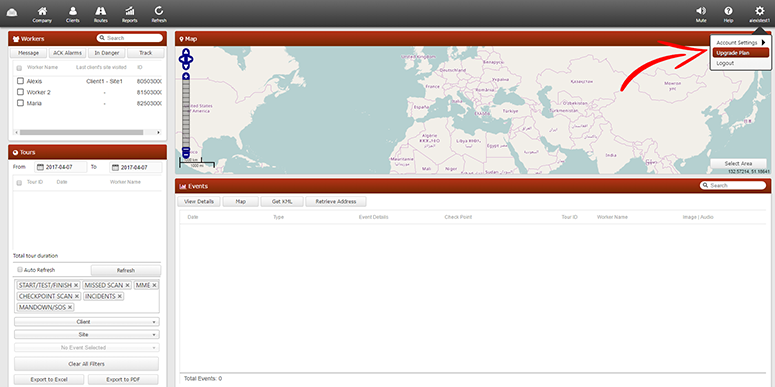Focus the Events search field
This screenshot has height=387, width=775.
733,185
